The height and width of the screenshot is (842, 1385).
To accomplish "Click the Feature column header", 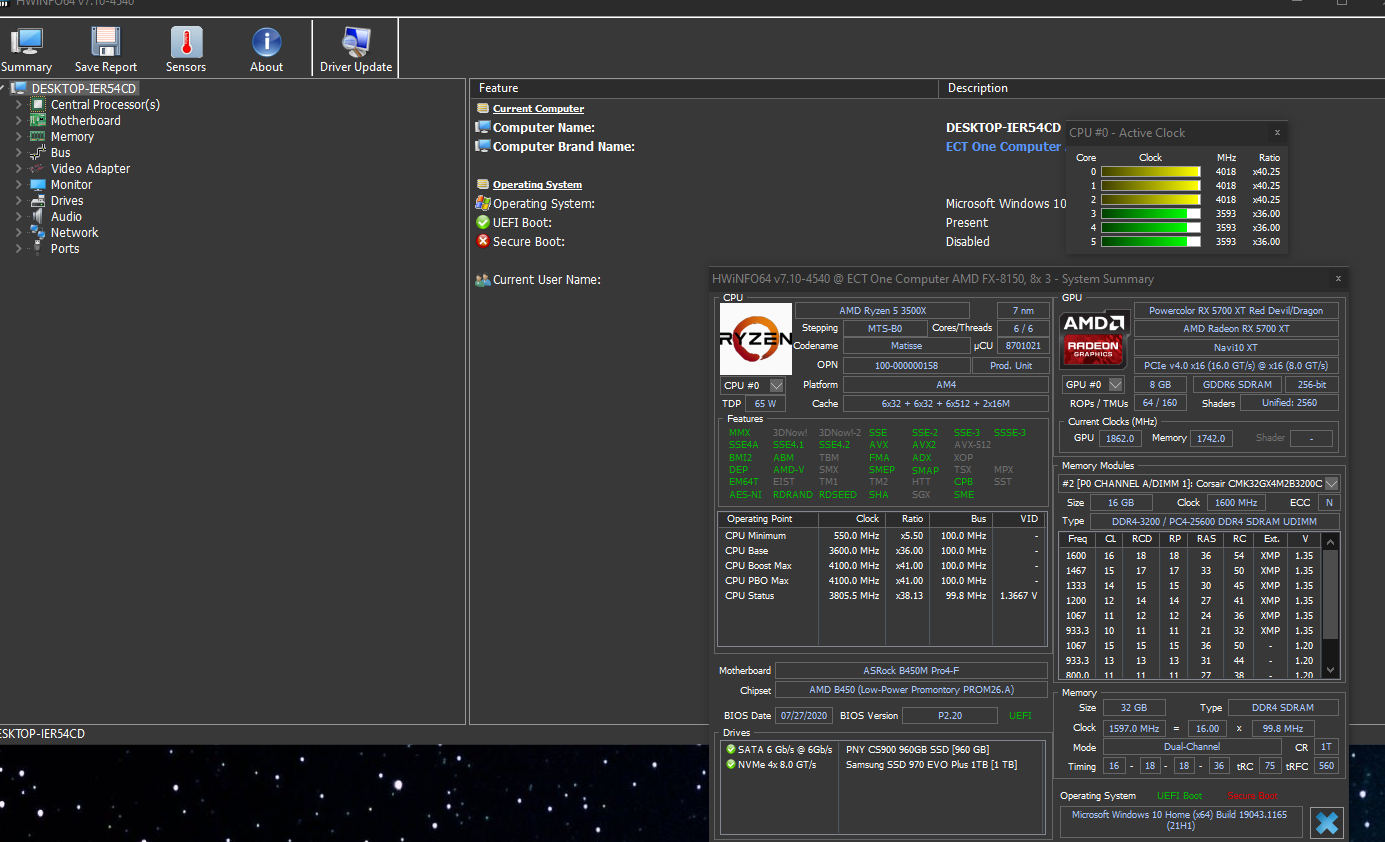I will click(x=705, y=88).
